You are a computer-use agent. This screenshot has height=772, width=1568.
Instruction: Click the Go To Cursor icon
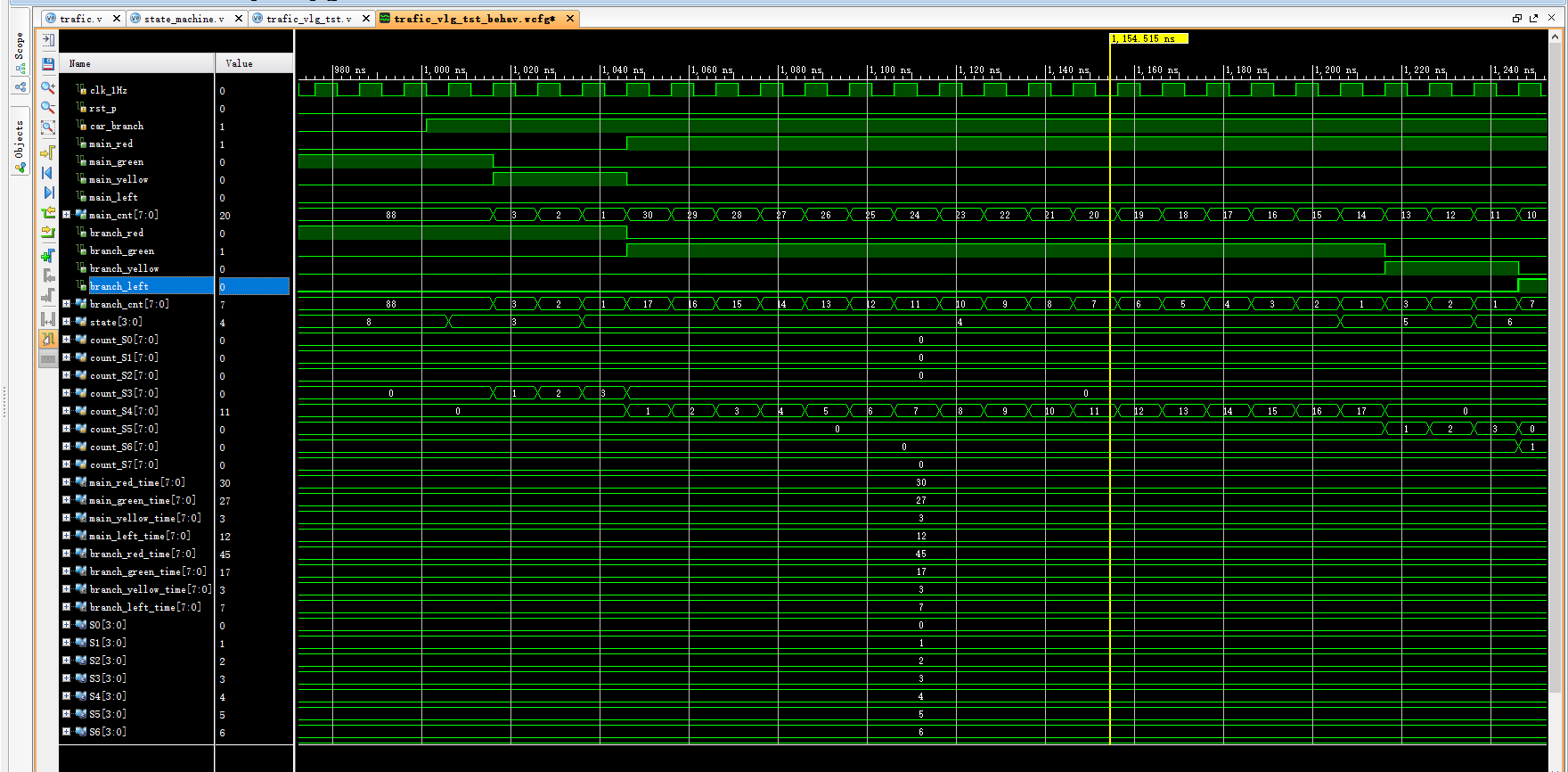click(x=48, y=152)
